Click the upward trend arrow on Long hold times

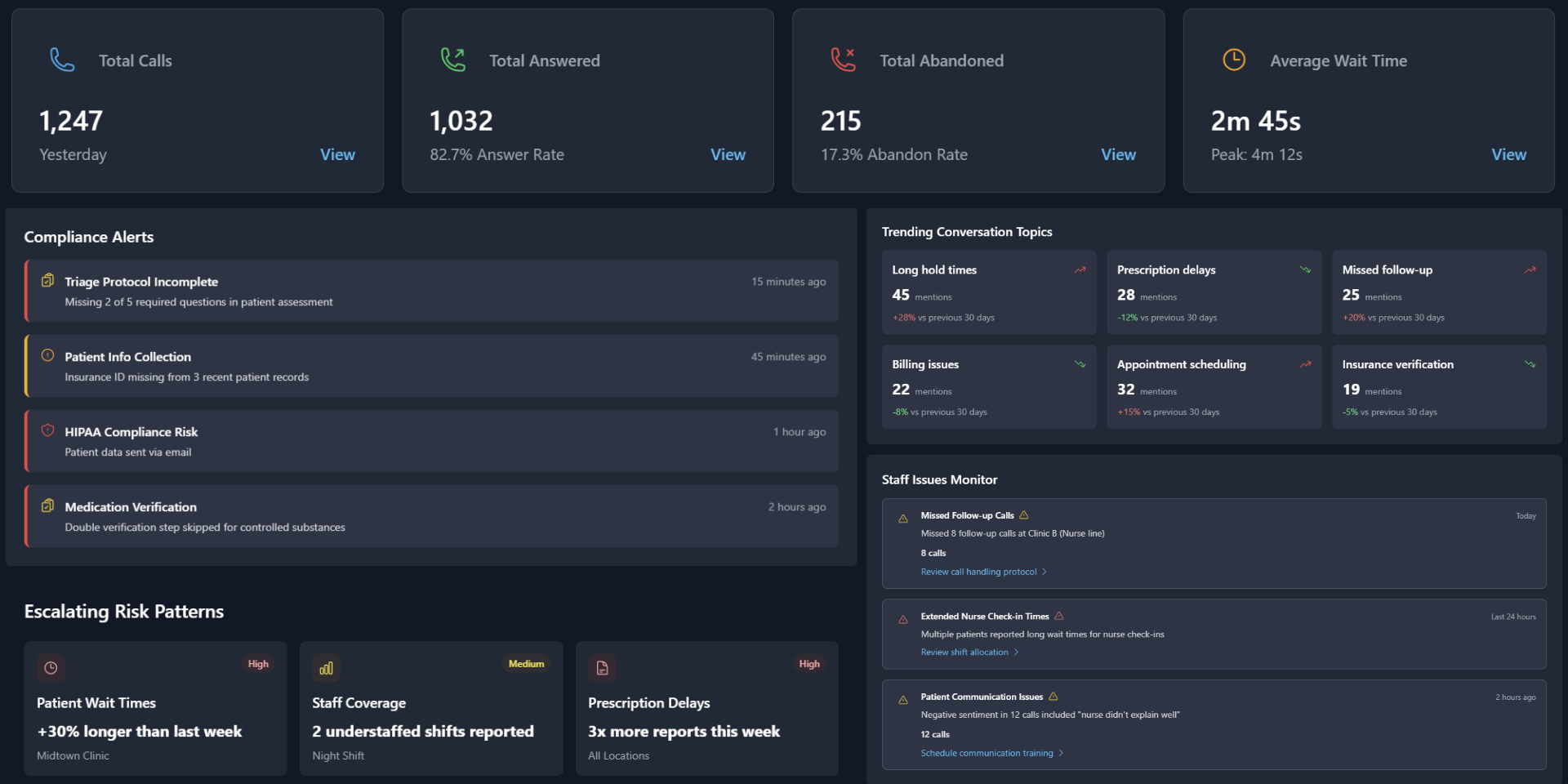tap(1080, 269)
